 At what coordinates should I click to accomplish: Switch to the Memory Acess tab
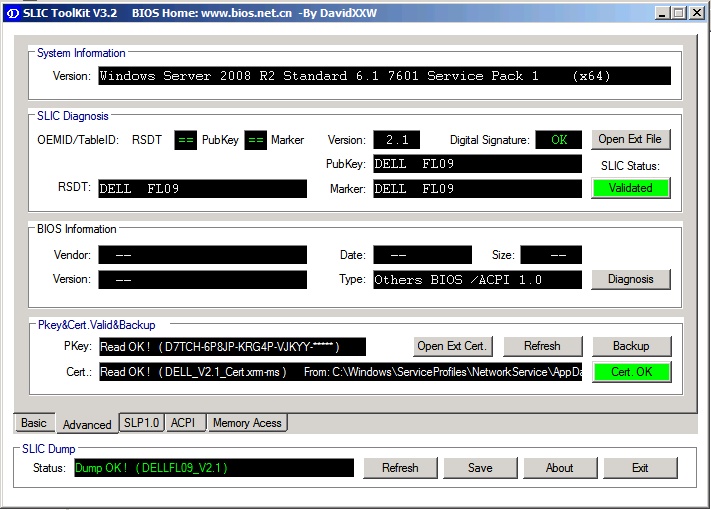247,423
